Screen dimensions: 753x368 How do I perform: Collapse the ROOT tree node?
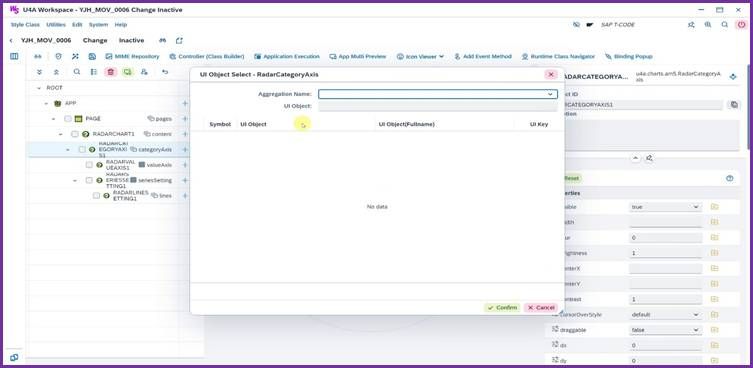tap(39, 88)
